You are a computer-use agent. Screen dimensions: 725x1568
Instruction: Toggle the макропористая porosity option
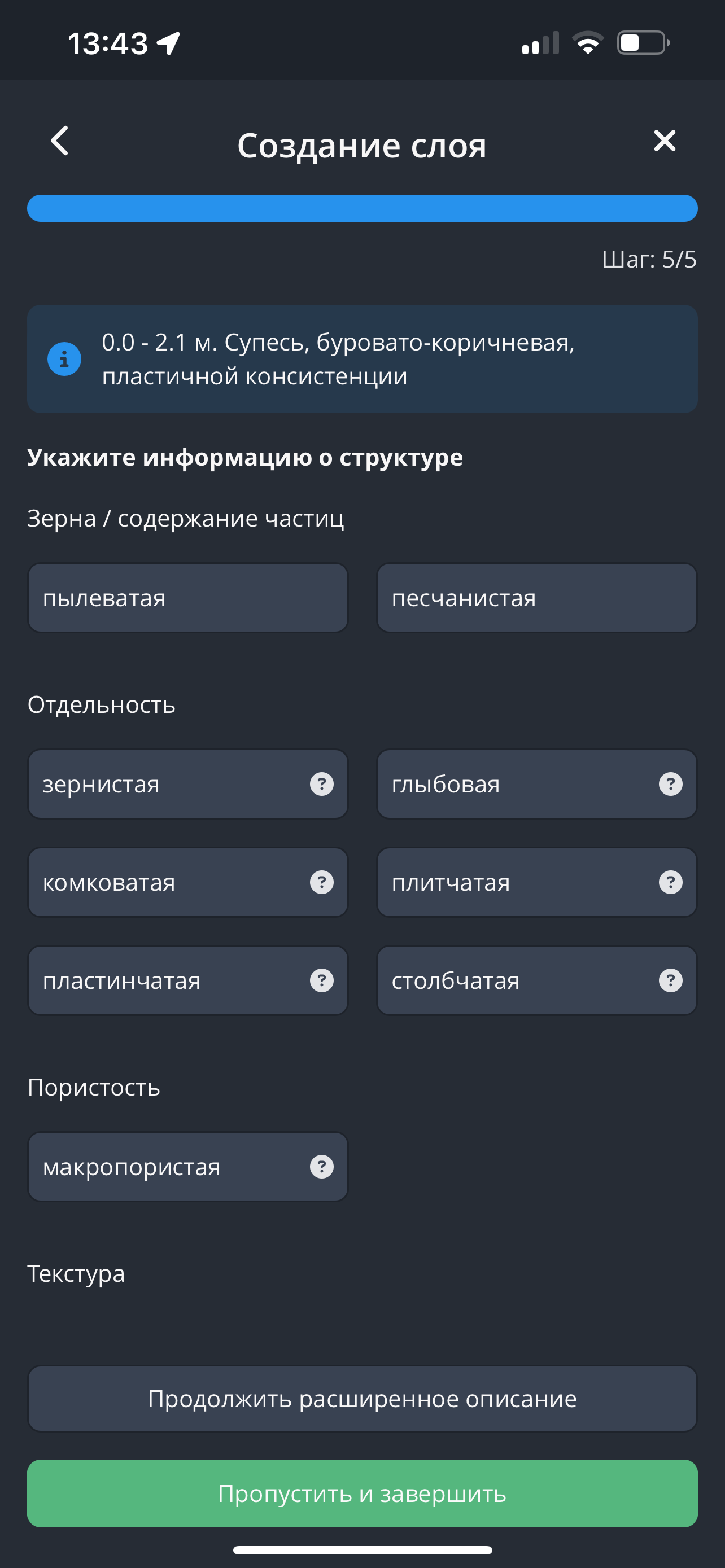click(x=164, y=1166)
